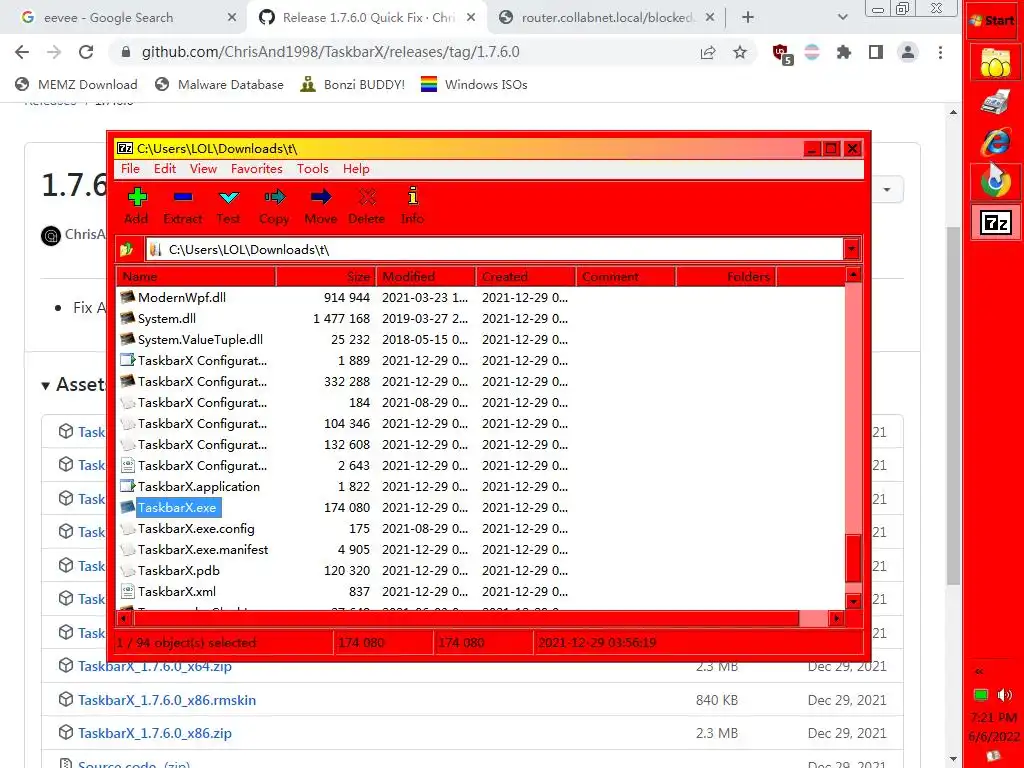Image resolution: width=1024 pixels, height=768 pixels.
Task: Click the uBlock shield extension icon
Action: pos(782,54)
